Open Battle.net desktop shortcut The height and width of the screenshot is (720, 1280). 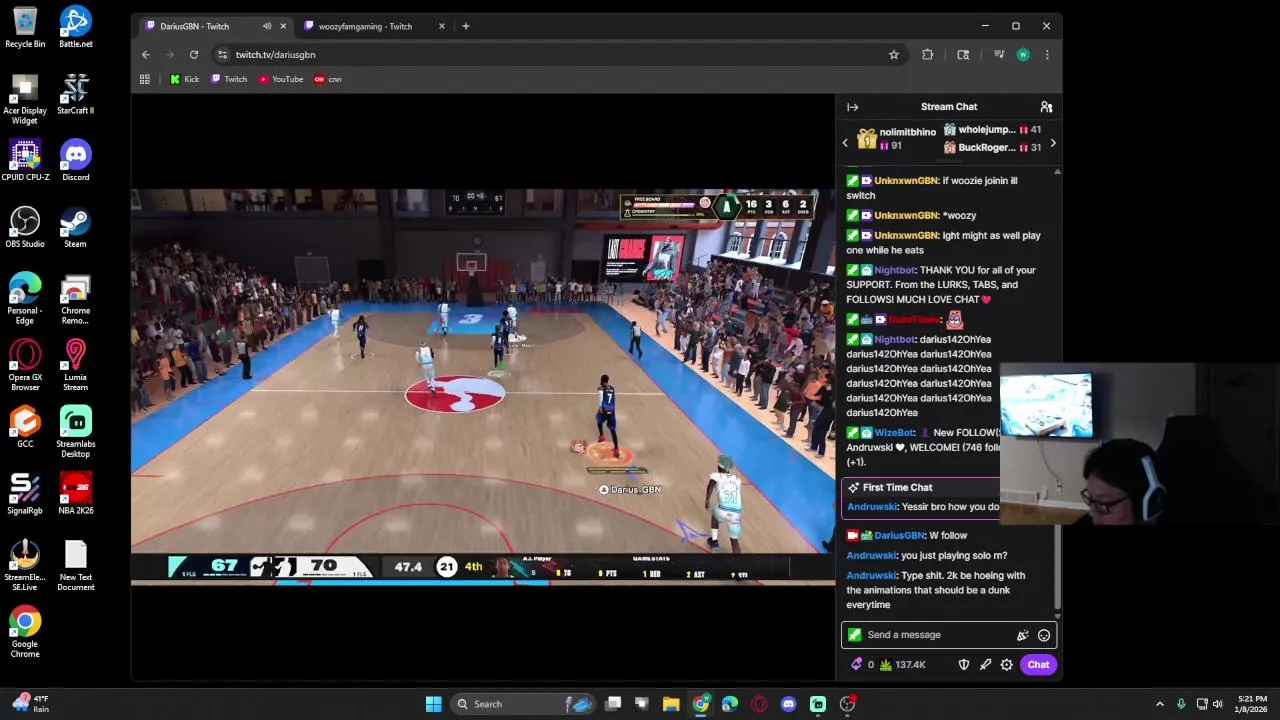pyautogui.click(x=75, y=28)
